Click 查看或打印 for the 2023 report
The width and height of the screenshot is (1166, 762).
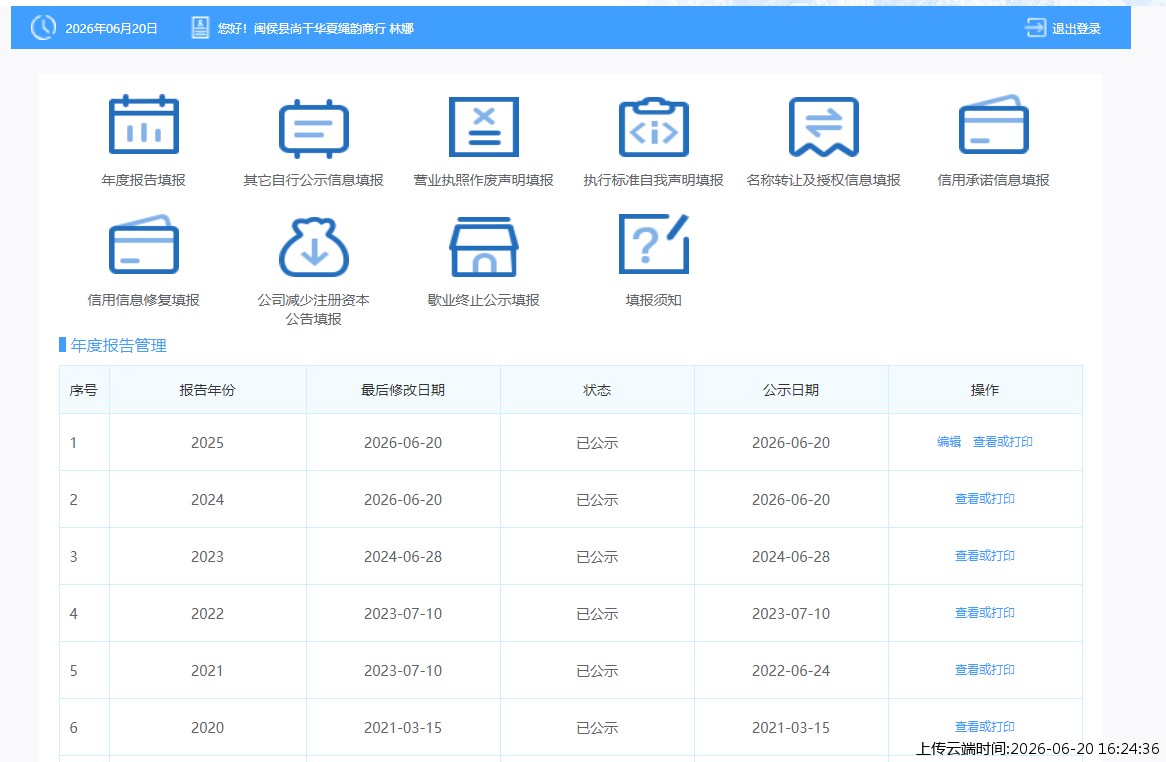985,556
